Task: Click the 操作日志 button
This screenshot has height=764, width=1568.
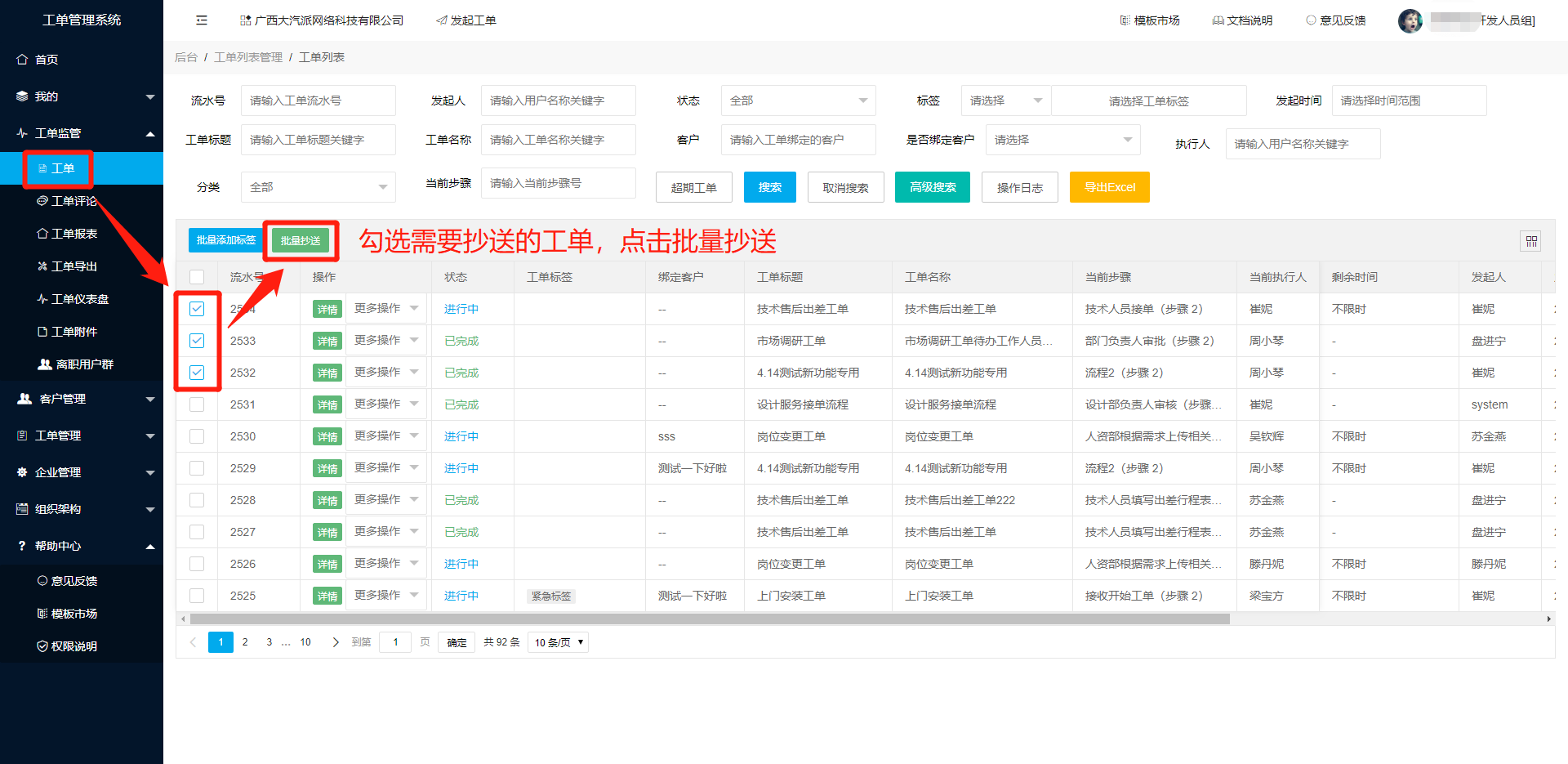Action: pos(1020,187)
